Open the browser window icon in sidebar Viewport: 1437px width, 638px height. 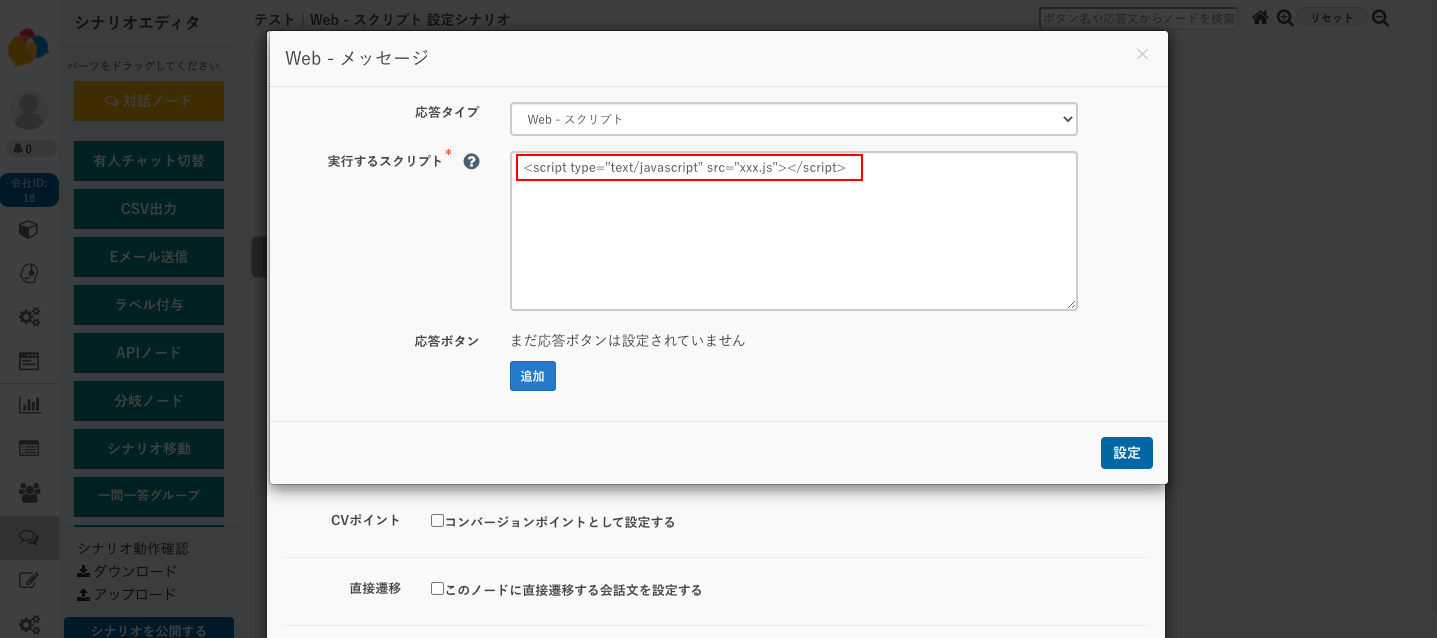pos(29,361)
